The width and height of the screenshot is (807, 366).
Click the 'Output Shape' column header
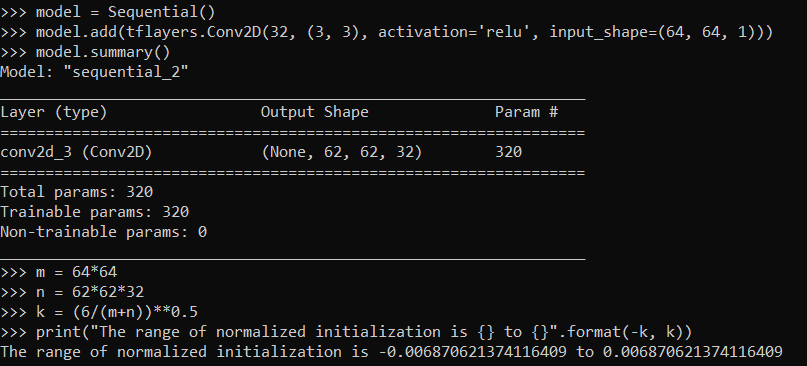click(x=314, y=112)
